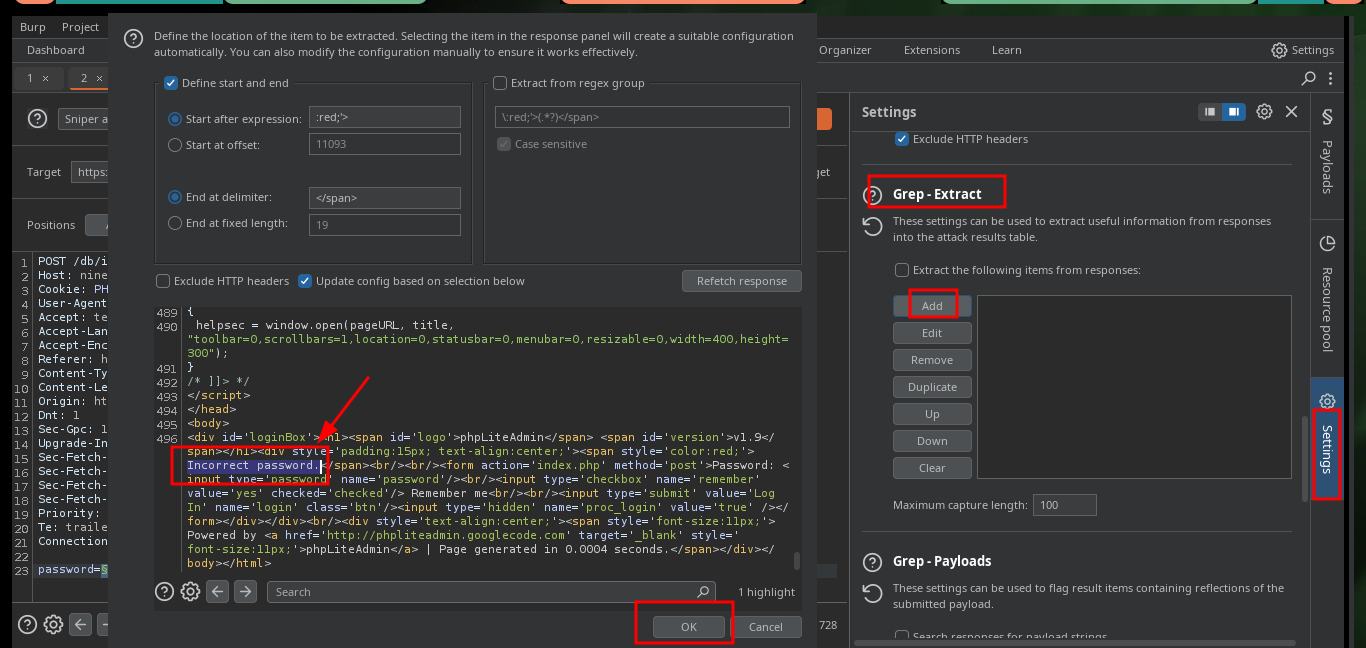Image resolution: width=1366 pixels, height=648 pixels.
Task: Open the Burp menu
Action: pyautogui.click(x=33, y=27)
